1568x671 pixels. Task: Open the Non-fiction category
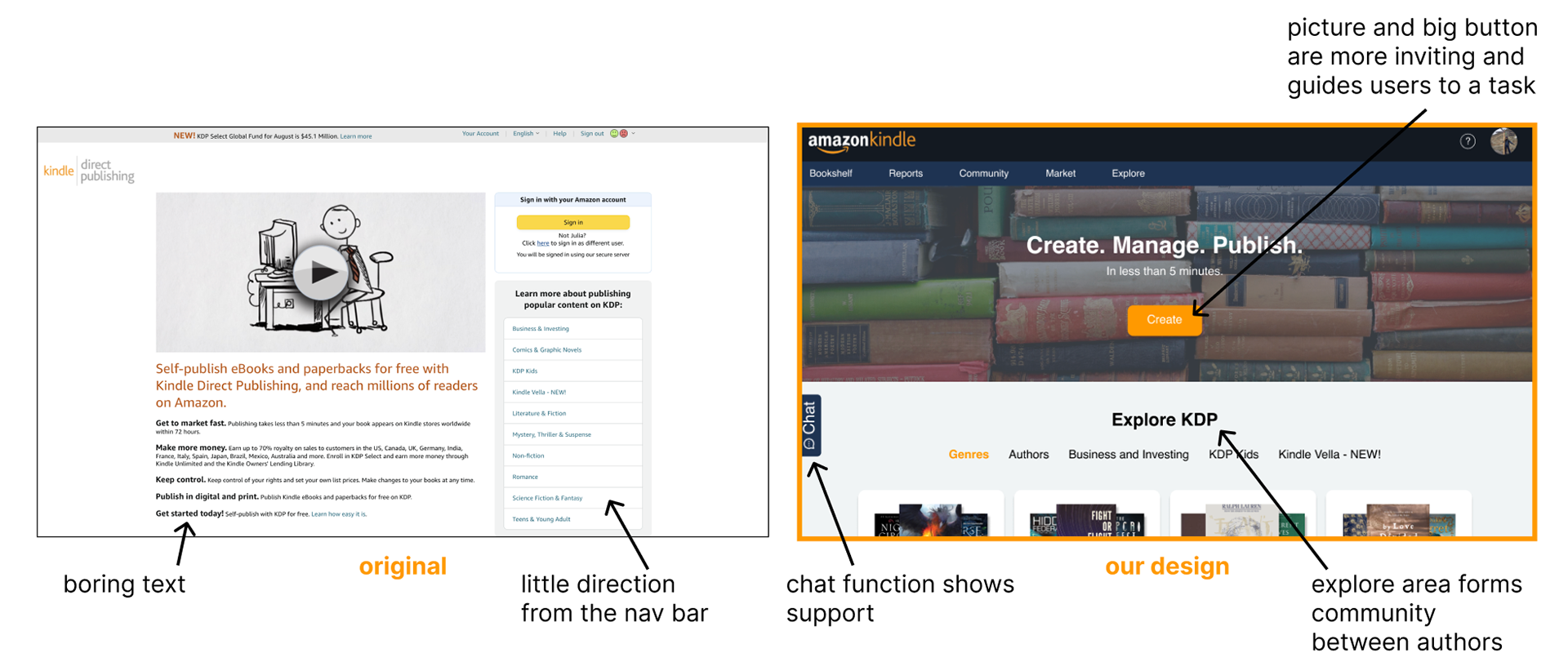[573, 456]
